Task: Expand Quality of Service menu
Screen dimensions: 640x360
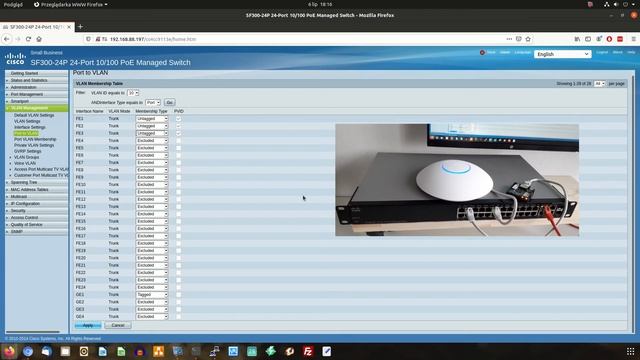Action: [x=37, y=224]
